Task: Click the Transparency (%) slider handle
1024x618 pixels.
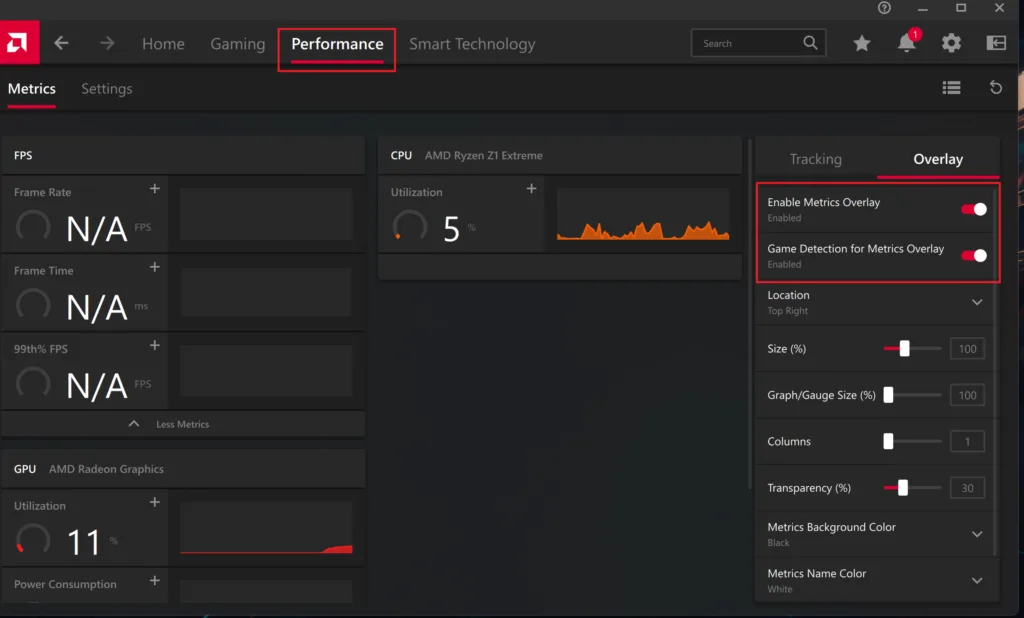Action: [903, 488]
